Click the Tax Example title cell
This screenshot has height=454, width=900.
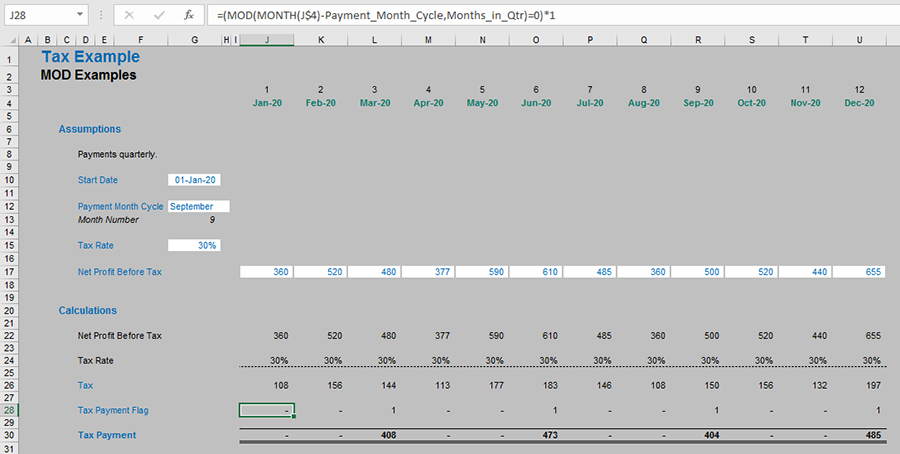pyautogui.click(x=90, y=57)
